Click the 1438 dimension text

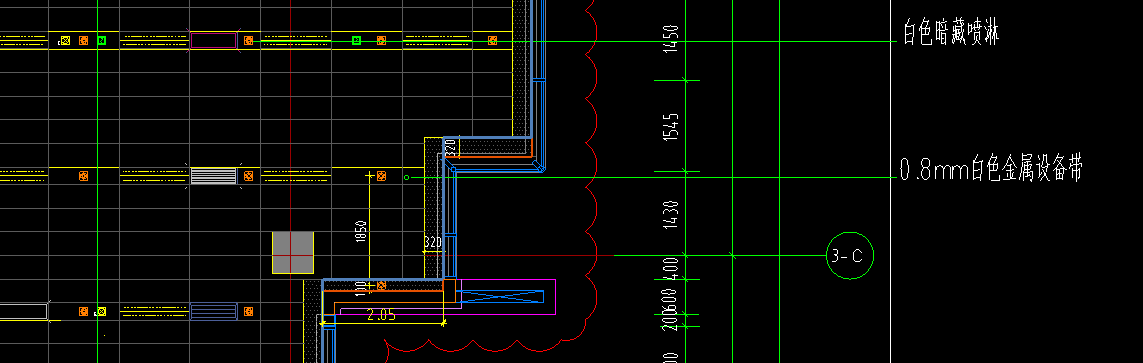tap(672, 215)
